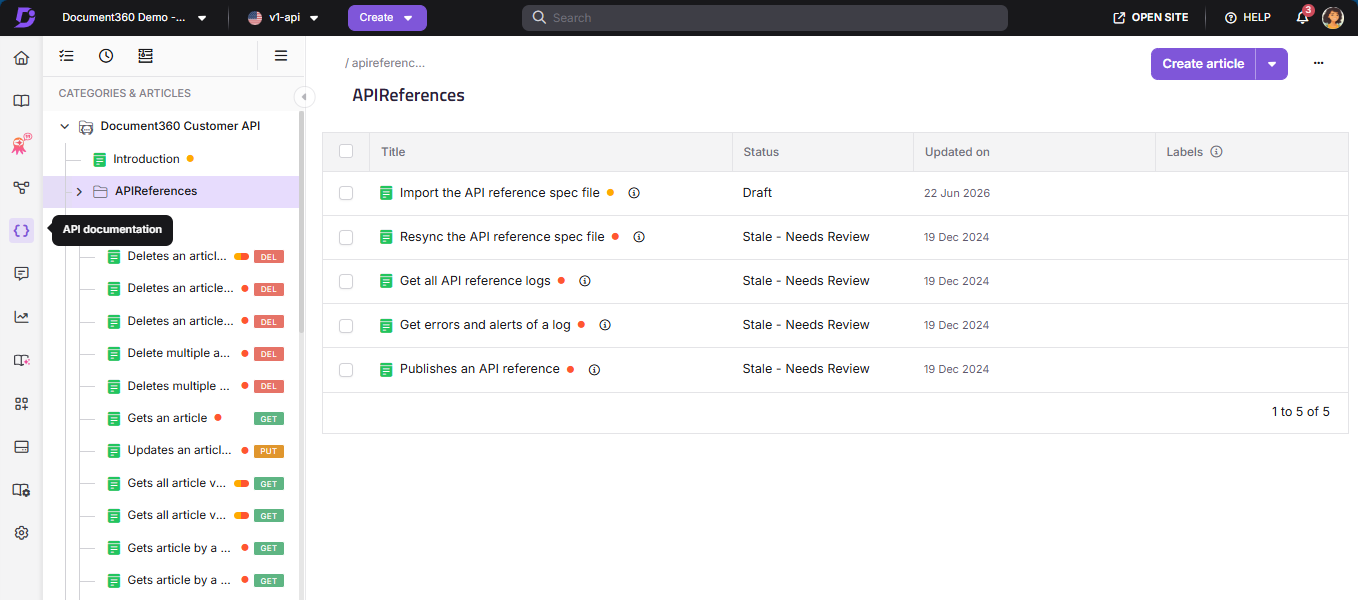Open the hamburger menu in category panel
1358x600 pixels.
click(x=281, y=56)
